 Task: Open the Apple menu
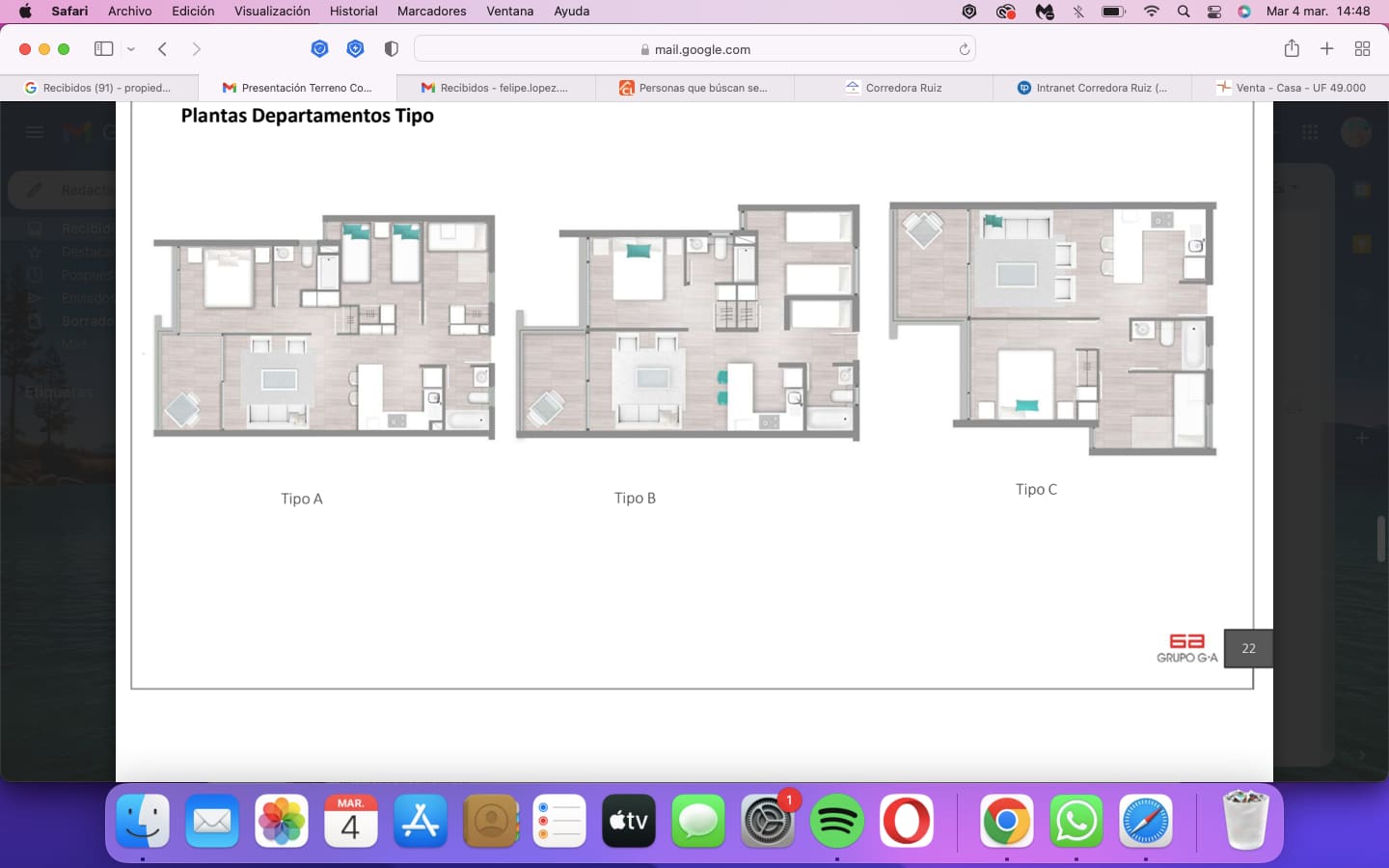pyautogui.click(x=25, y=12)
